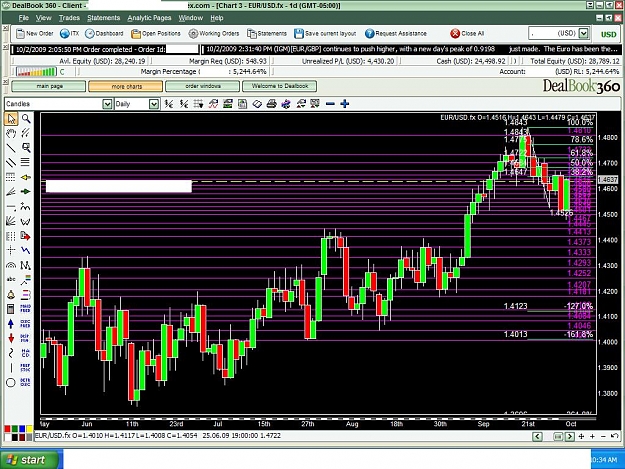The width and height of the screenshot is (625, 469).
Task: Click the Working Orders button
Action: click(214, 33)
